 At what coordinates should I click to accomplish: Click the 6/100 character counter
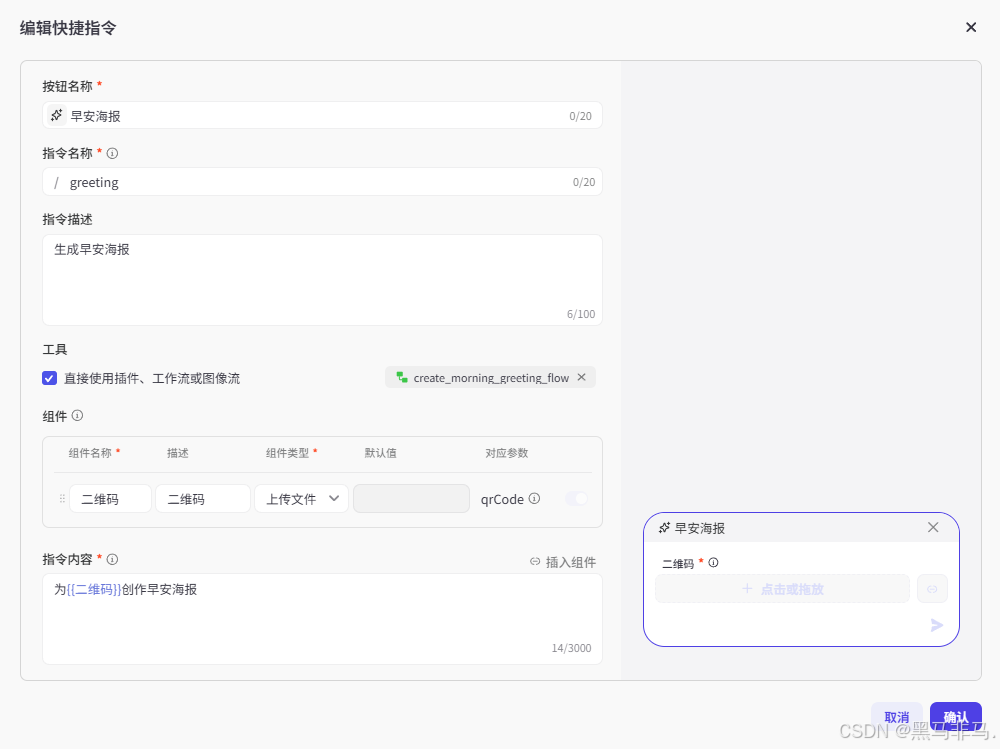(x=580, y=314)
